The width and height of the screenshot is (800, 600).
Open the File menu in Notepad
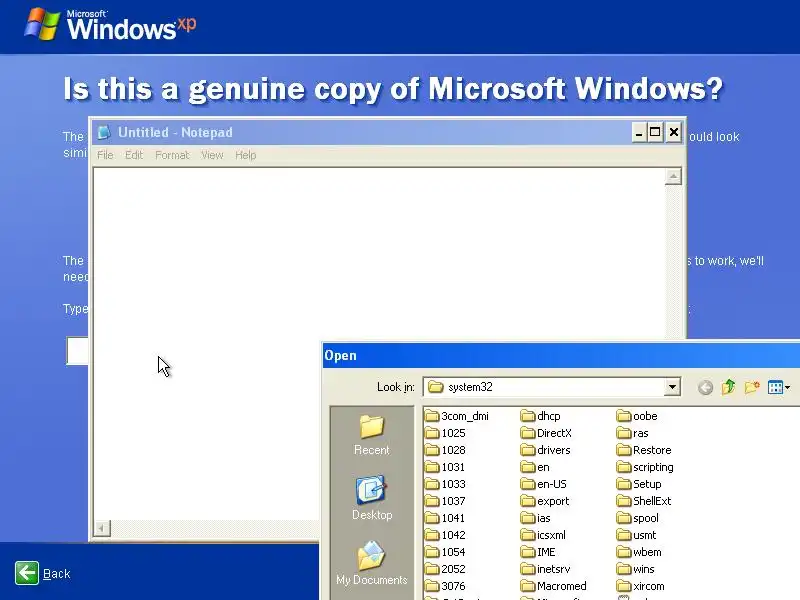point(105,155)
